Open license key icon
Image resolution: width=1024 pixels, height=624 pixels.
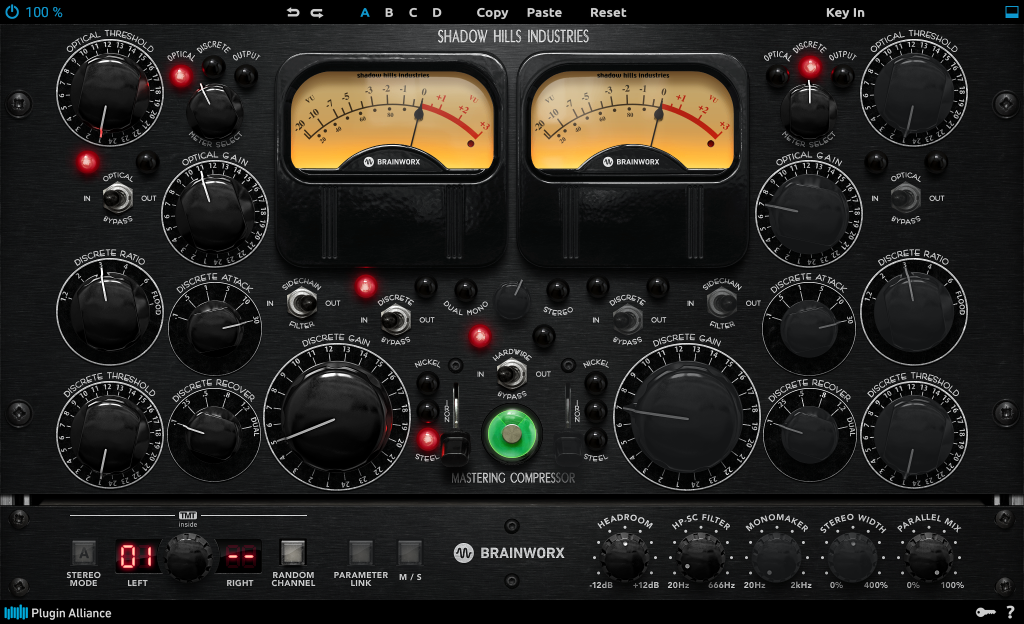(985, 612)
